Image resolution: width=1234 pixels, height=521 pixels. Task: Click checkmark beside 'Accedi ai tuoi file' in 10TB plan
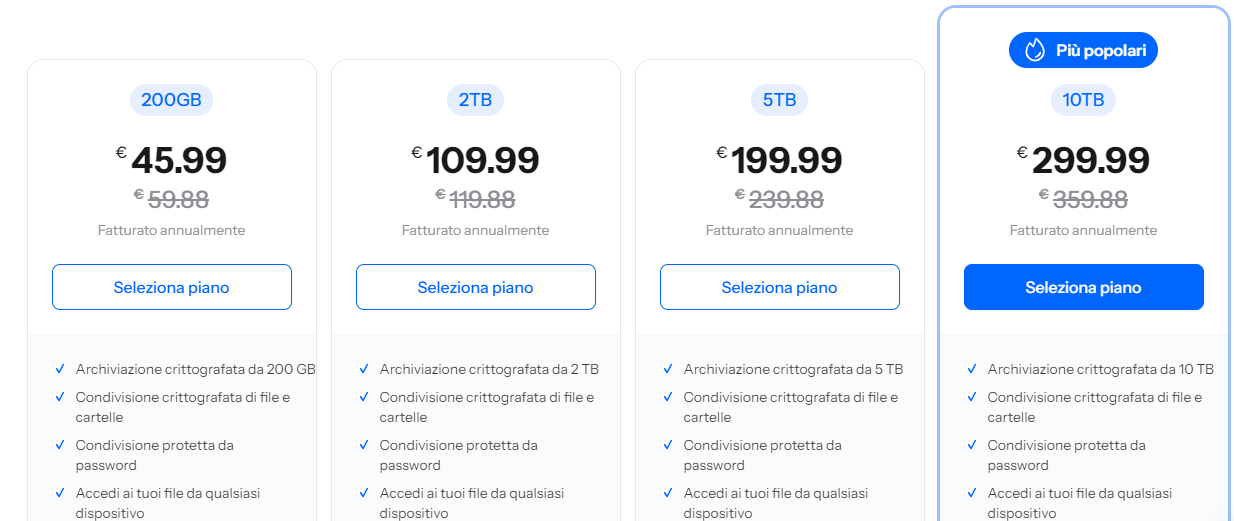[x=972, y=493]
